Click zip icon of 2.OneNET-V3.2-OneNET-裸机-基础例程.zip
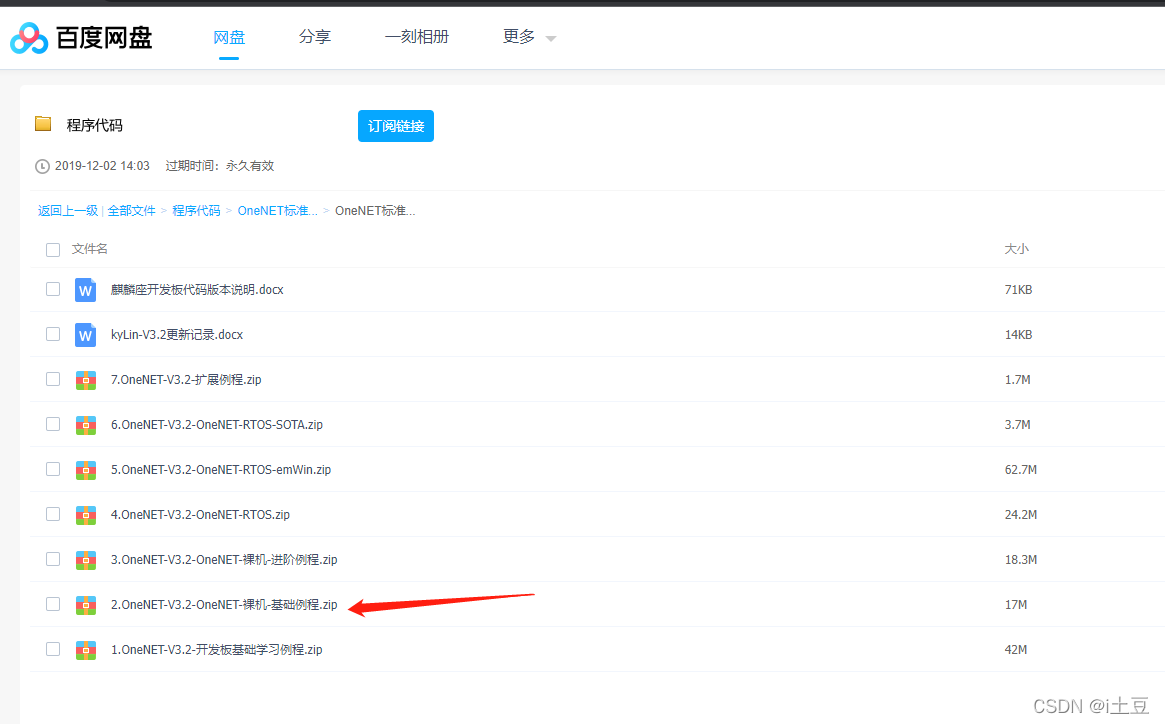Viewport: 1165px width, 724px height. click(x=85, y=605)
